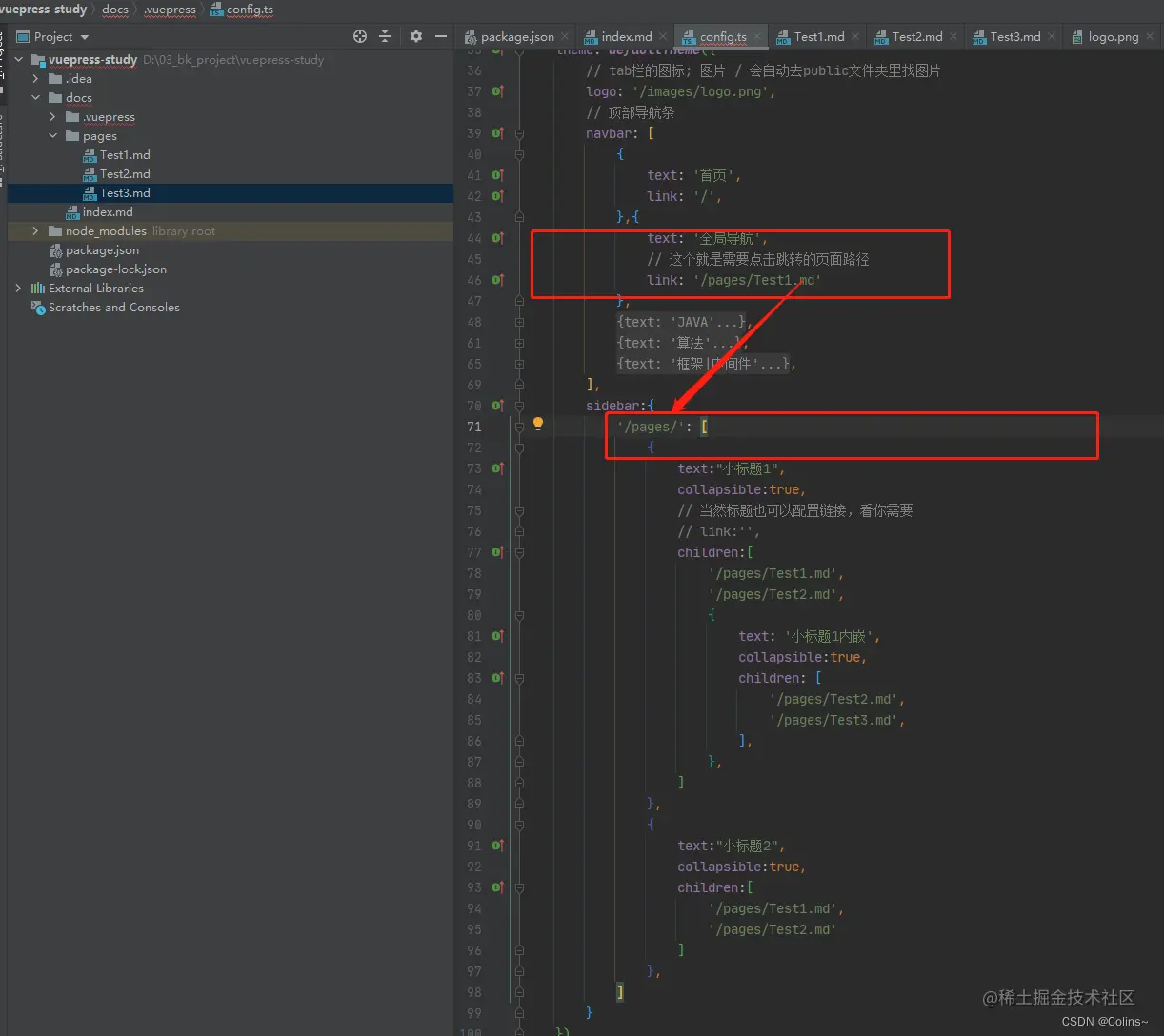Image resolution: width=1164 pixels, height=1036 pixels.
Task: Switch to the config.ts editor tab
Action: point(722,36)
